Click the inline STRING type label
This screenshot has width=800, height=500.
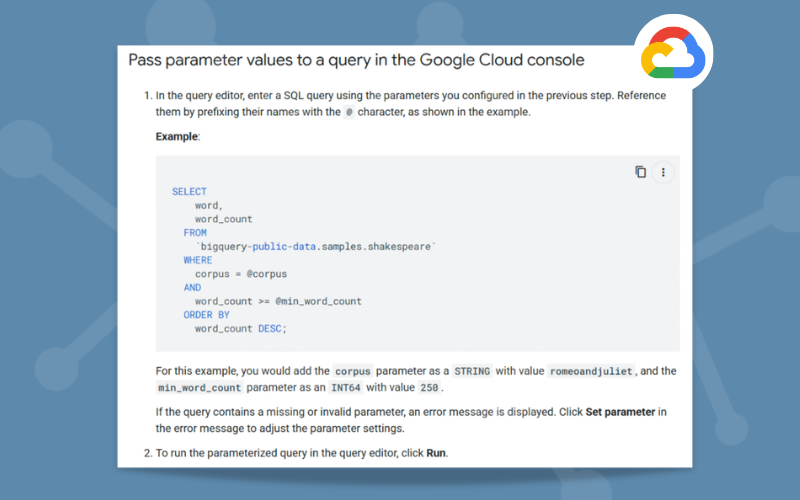[472, 371]
